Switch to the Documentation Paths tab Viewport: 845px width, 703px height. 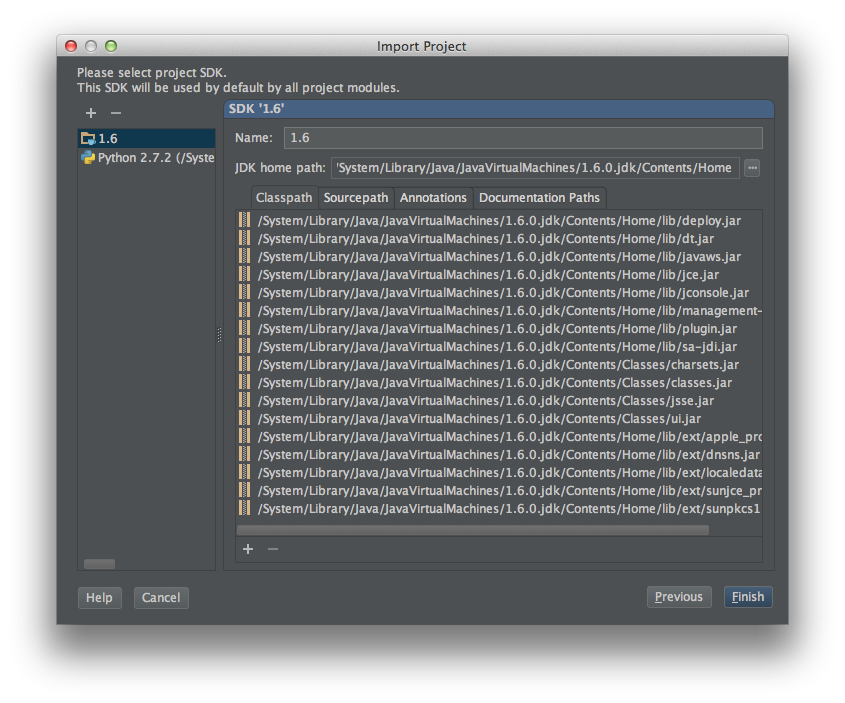[539, 197]
